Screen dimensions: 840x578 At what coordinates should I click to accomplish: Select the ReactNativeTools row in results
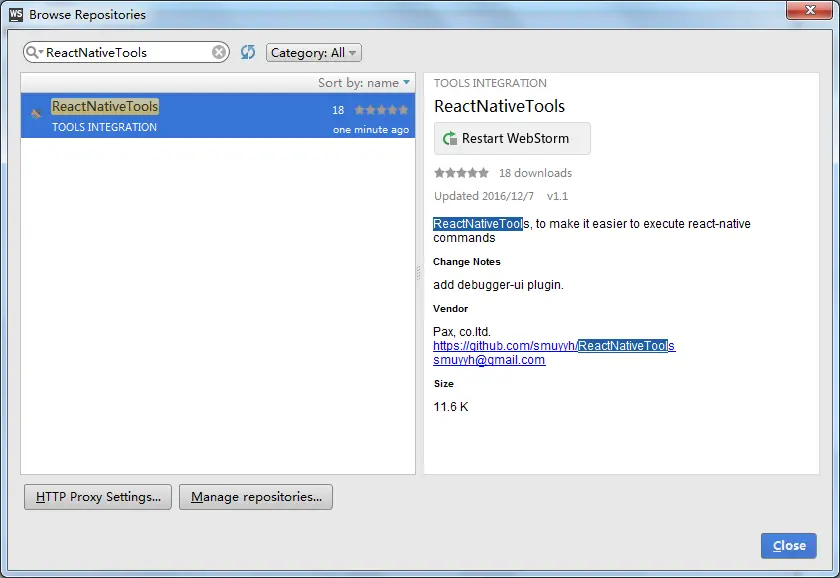tap(218, 116)
